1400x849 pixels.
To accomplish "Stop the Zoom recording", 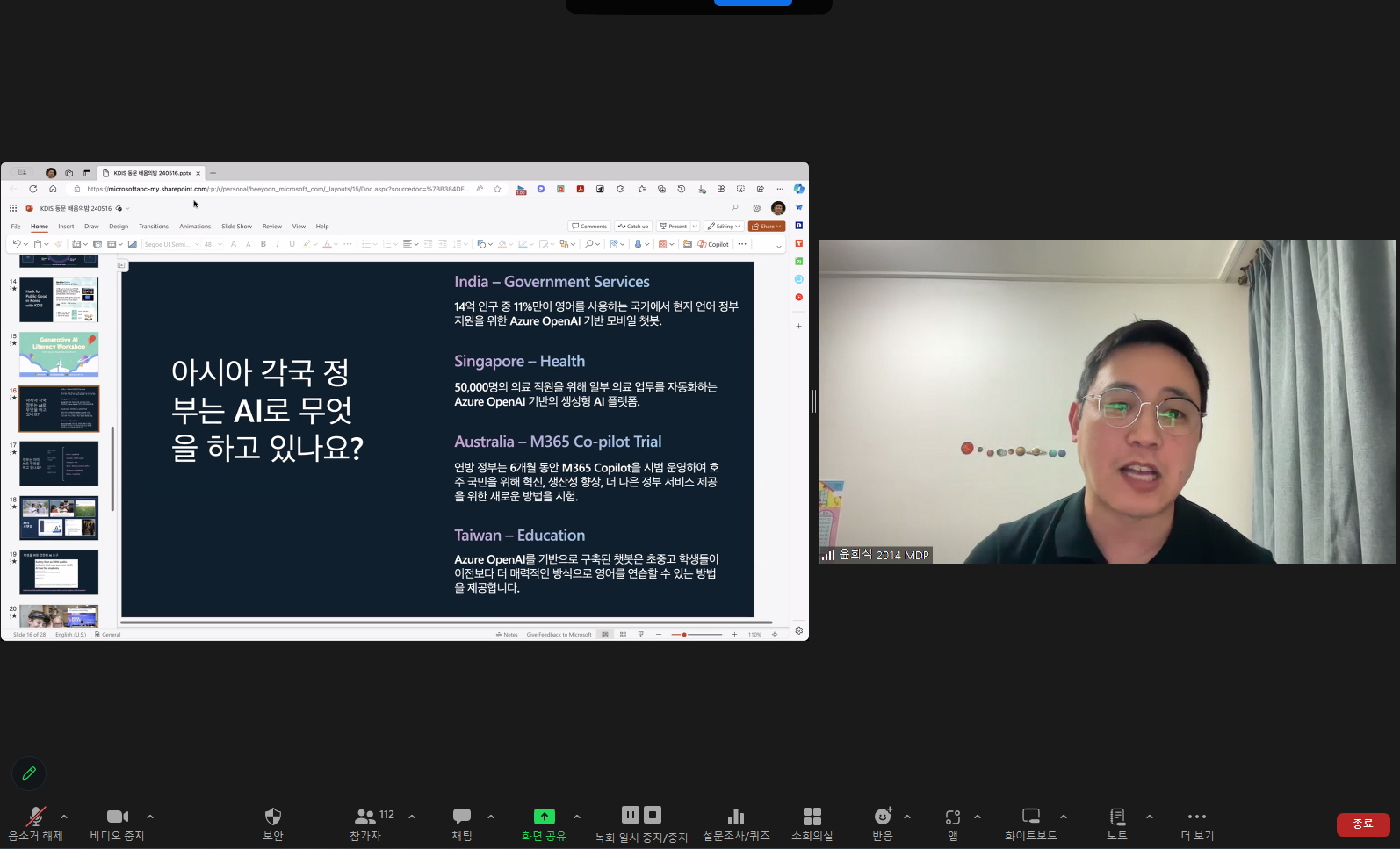I will (x=653, y=815).
